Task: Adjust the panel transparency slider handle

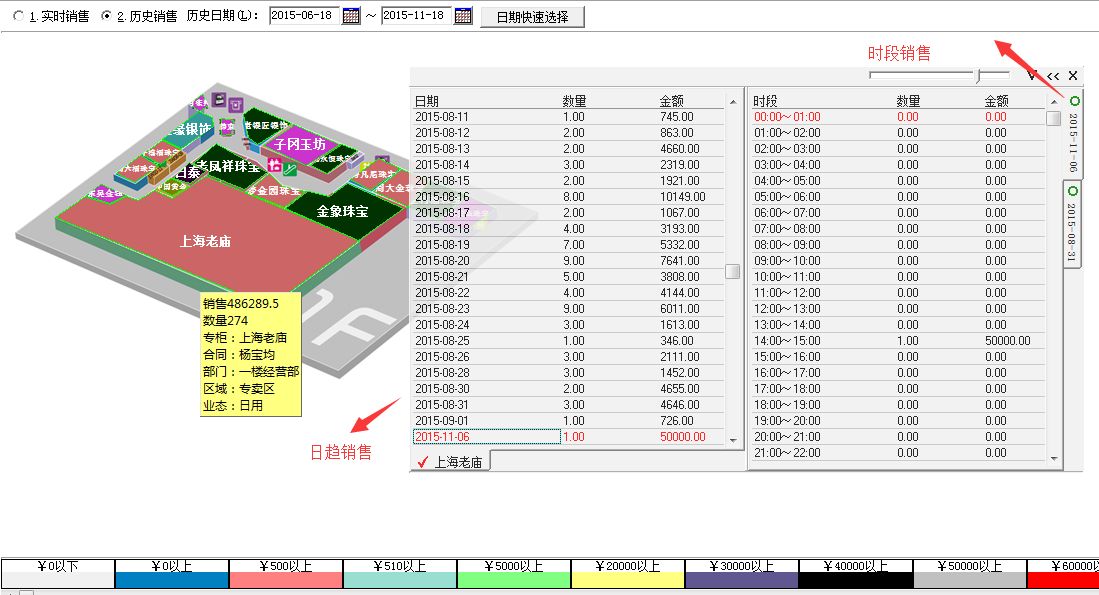Action: (x=980, y=75)
